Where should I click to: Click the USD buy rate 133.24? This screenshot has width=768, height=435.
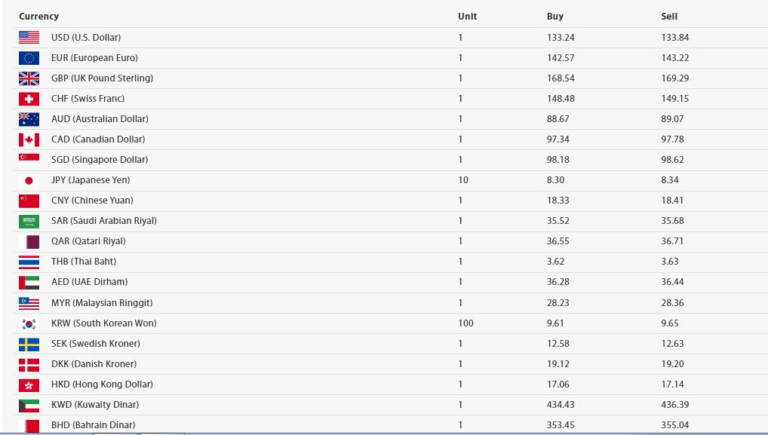point(561,37)
